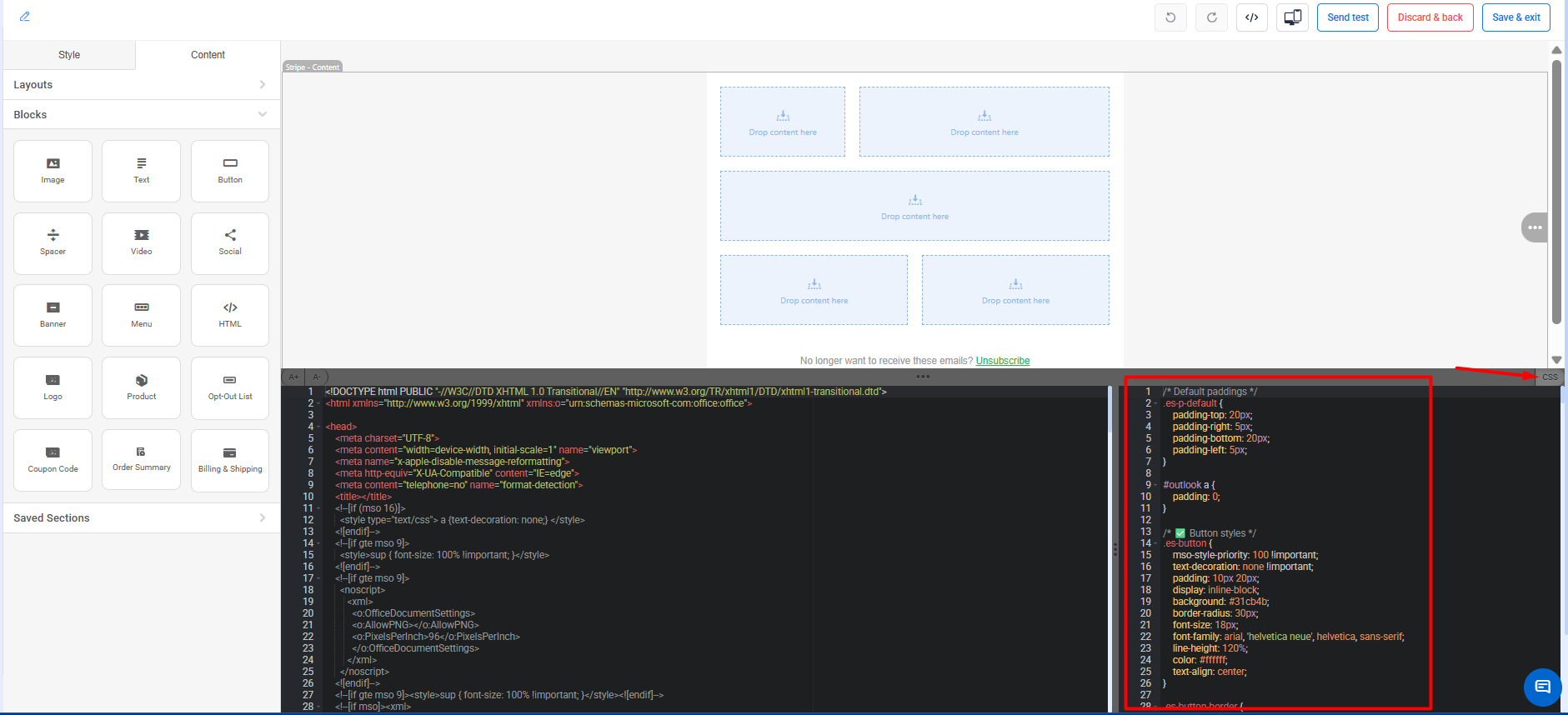
Task: Open the live chat bubble
Action: coord(1542,687)
